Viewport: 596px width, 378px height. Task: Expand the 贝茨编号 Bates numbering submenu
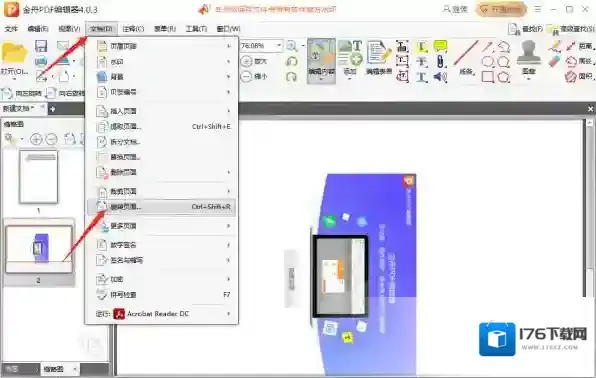[x=162, y=92]
